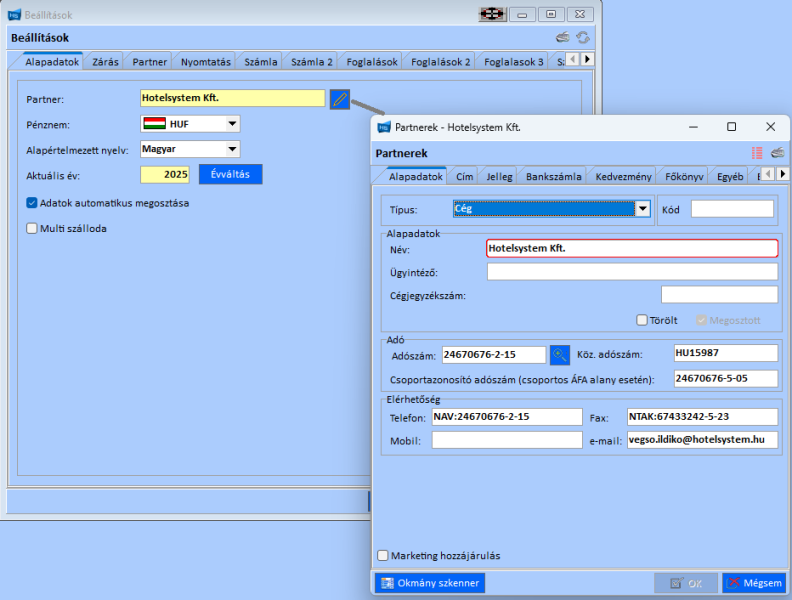
Task: Click the red list icon in Partnerek header
Action: pos(757,153)
